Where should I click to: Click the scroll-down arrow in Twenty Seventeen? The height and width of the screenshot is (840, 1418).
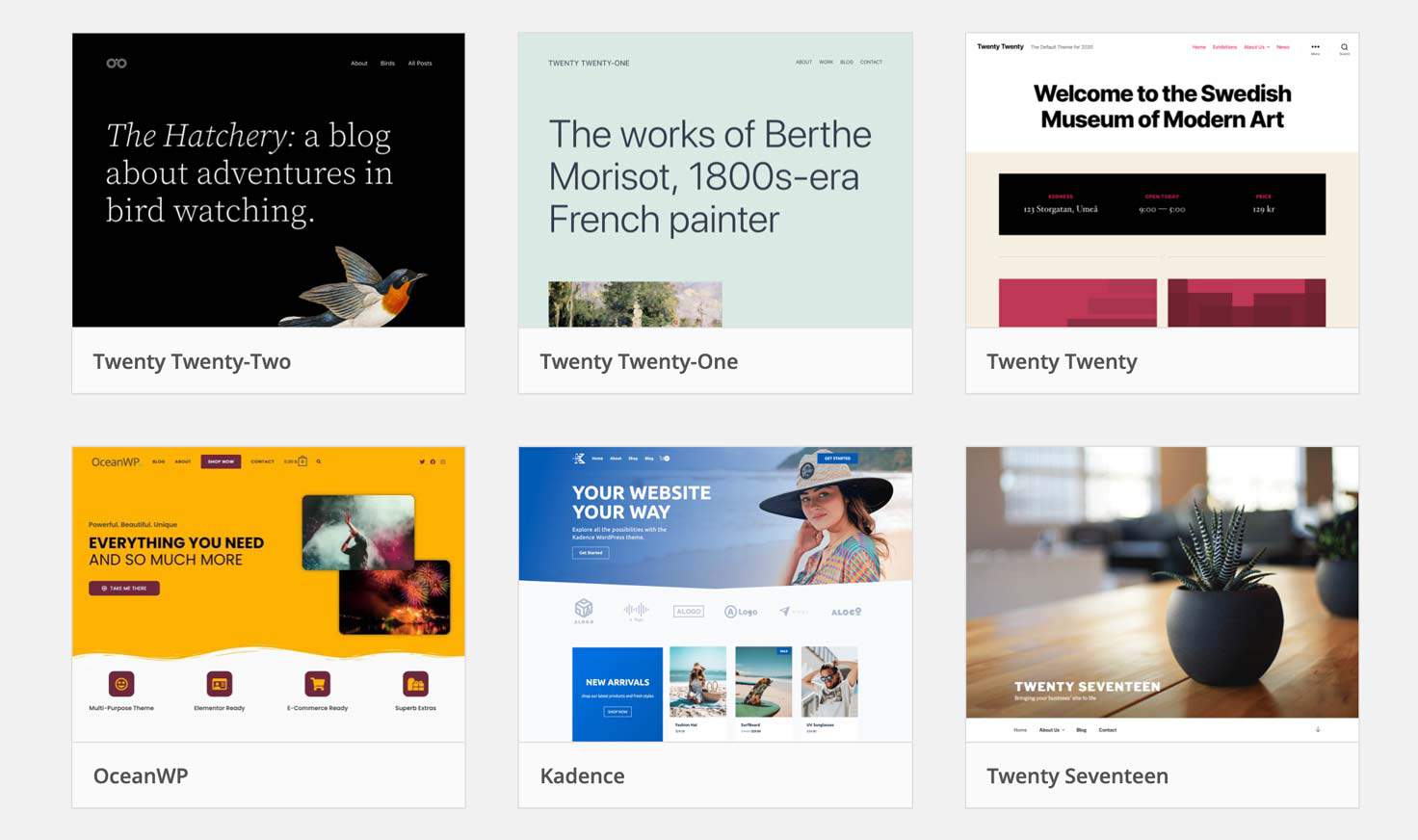pyautogui.click(x=1317, y=730)
